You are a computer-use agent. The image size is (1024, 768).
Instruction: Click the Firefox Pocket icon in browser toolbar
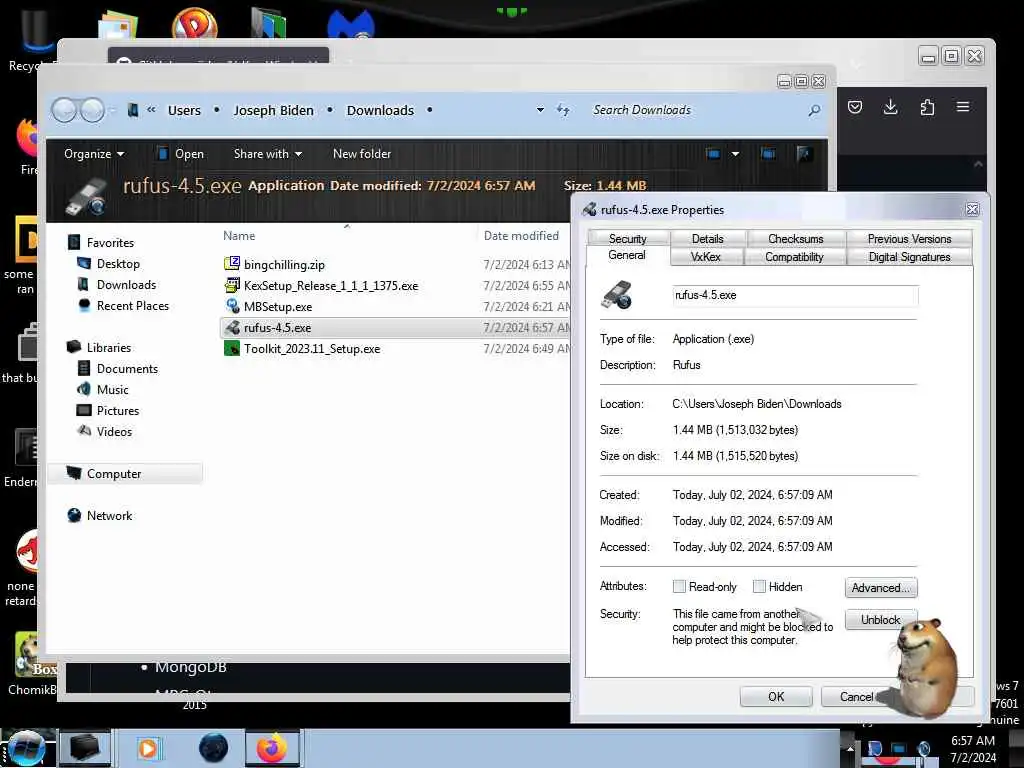pos(855,107)
